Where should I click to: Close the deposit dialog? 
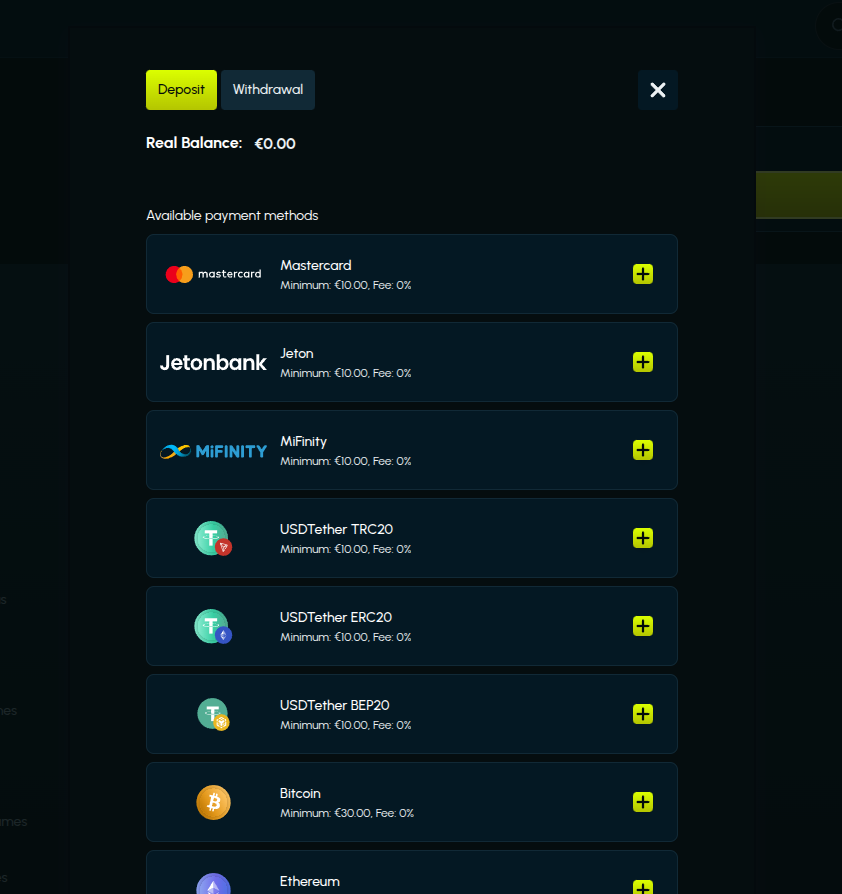(658, 90)
